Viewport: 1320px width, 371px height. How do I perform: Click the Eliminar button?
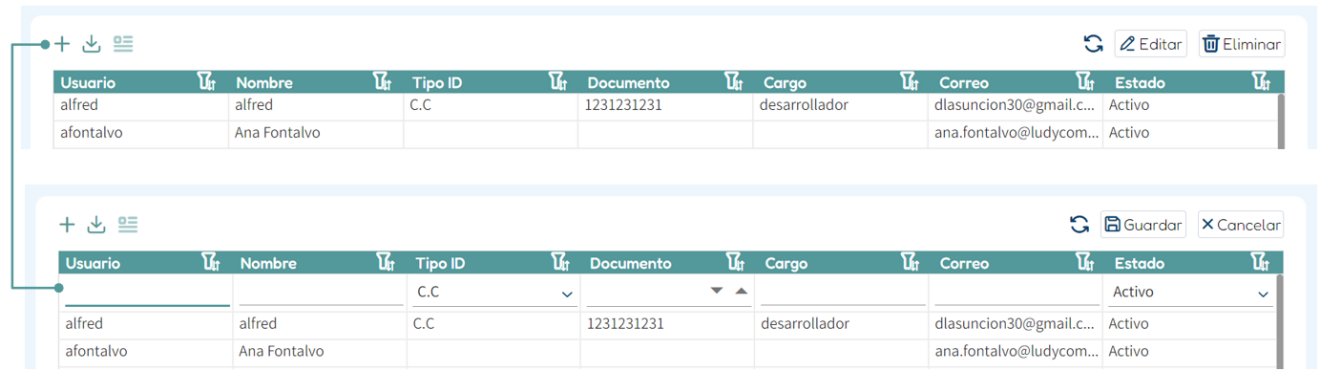(1241, 44)
